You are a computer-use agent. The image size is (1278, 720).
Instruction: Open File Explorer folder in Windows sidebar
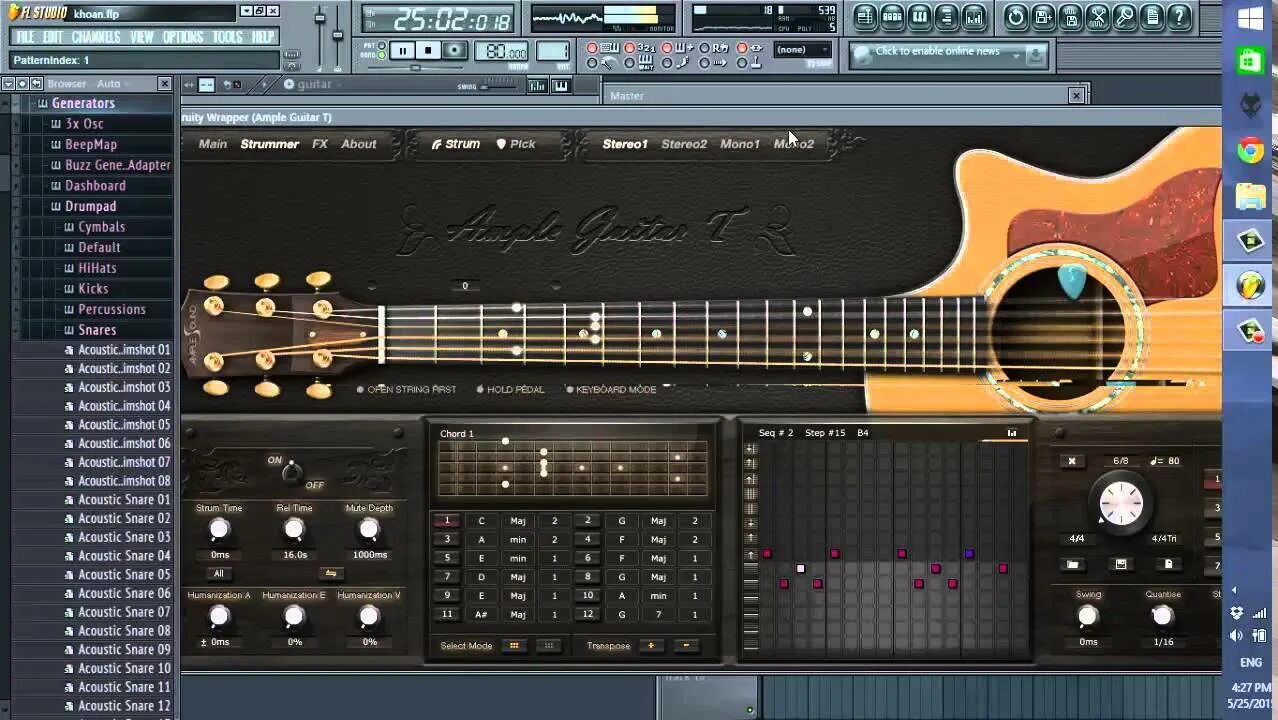[x=1250, y=196]
